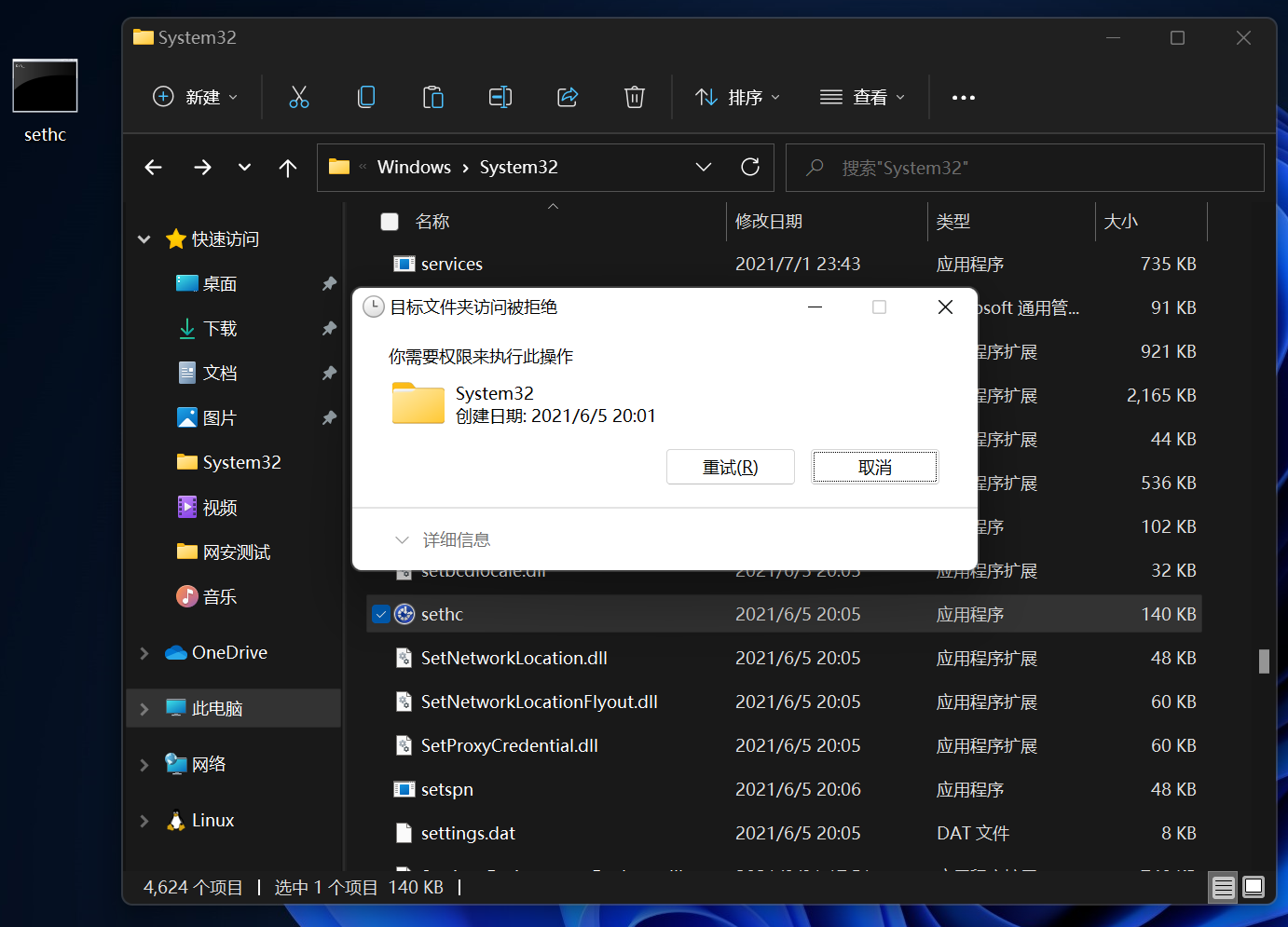Switch to large thumbnails view icon
This screenshot has height=927, width=1288.
tap(1254, 887)
